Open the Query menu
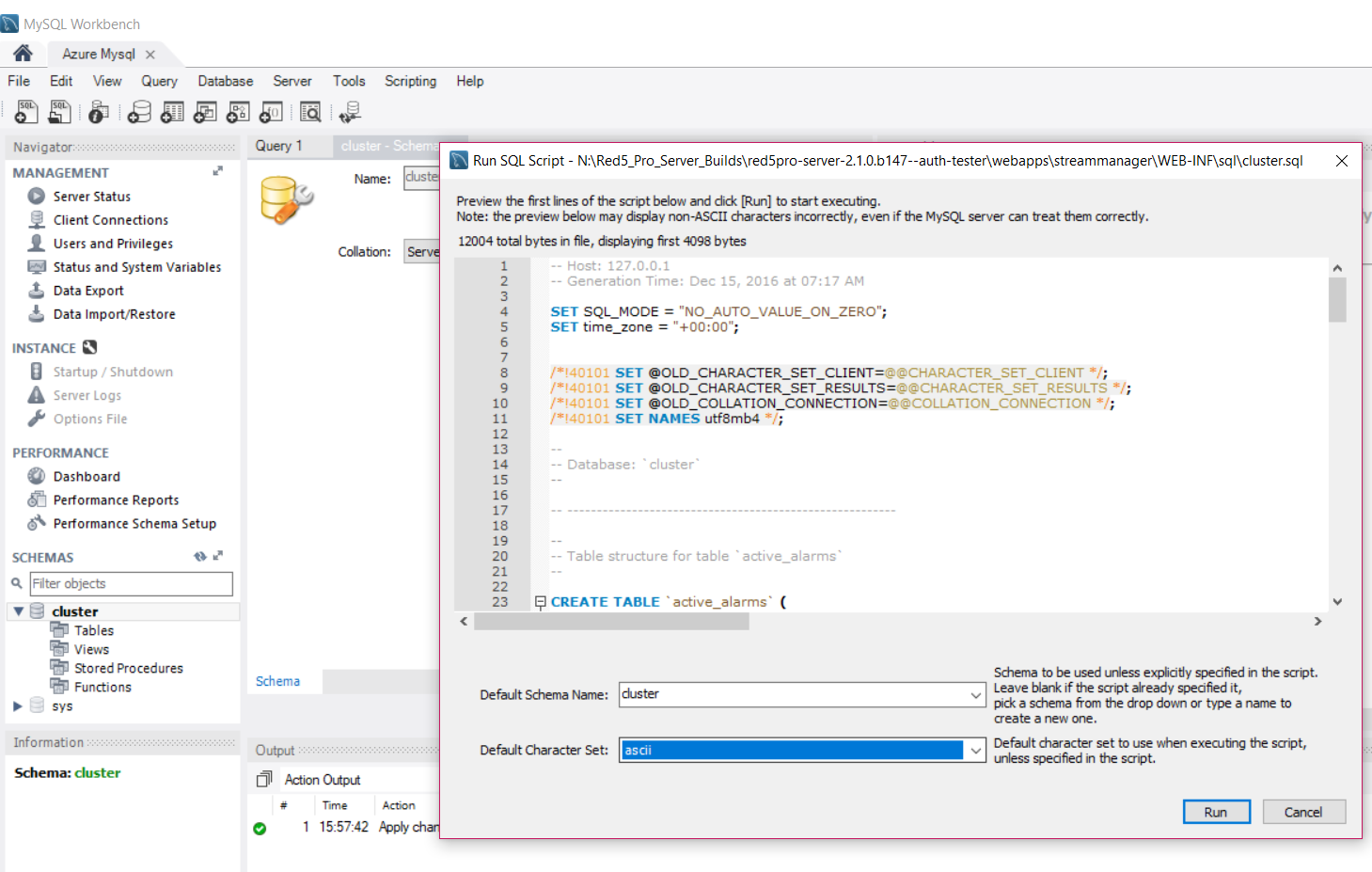Screen dimensions: 1372x872 tap(159, 81)
